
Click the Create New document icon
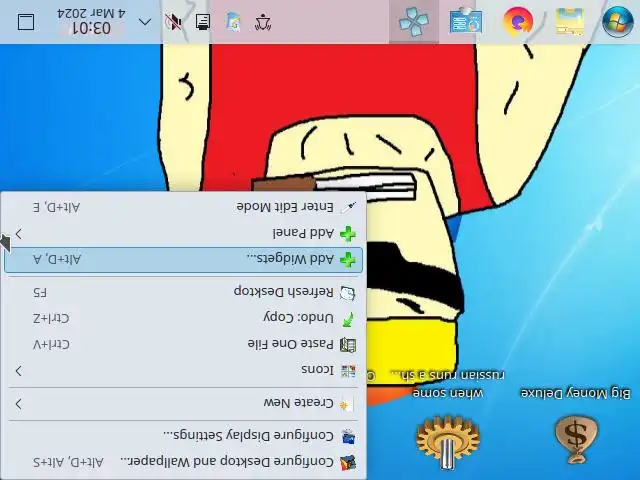[347, 404]
